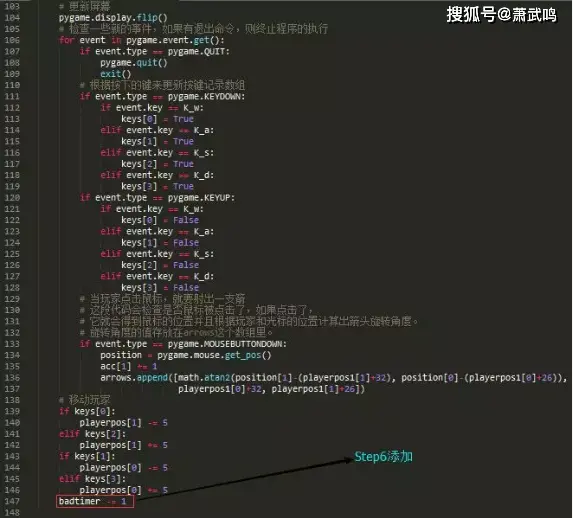Click the 'for event in pygame.event.get():' line
The width and height of the screenshot is (573, 518).
[141, 40]
